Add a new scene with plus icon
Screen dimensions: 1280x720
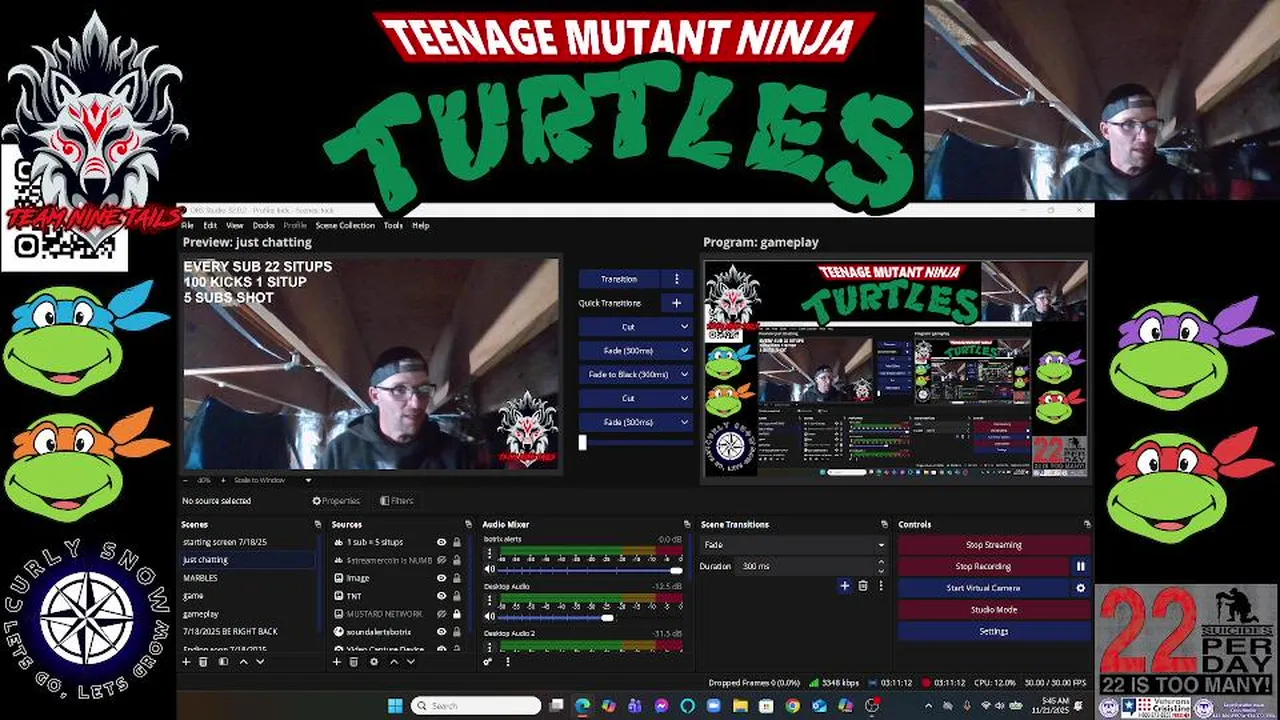(x=186, y=662)
